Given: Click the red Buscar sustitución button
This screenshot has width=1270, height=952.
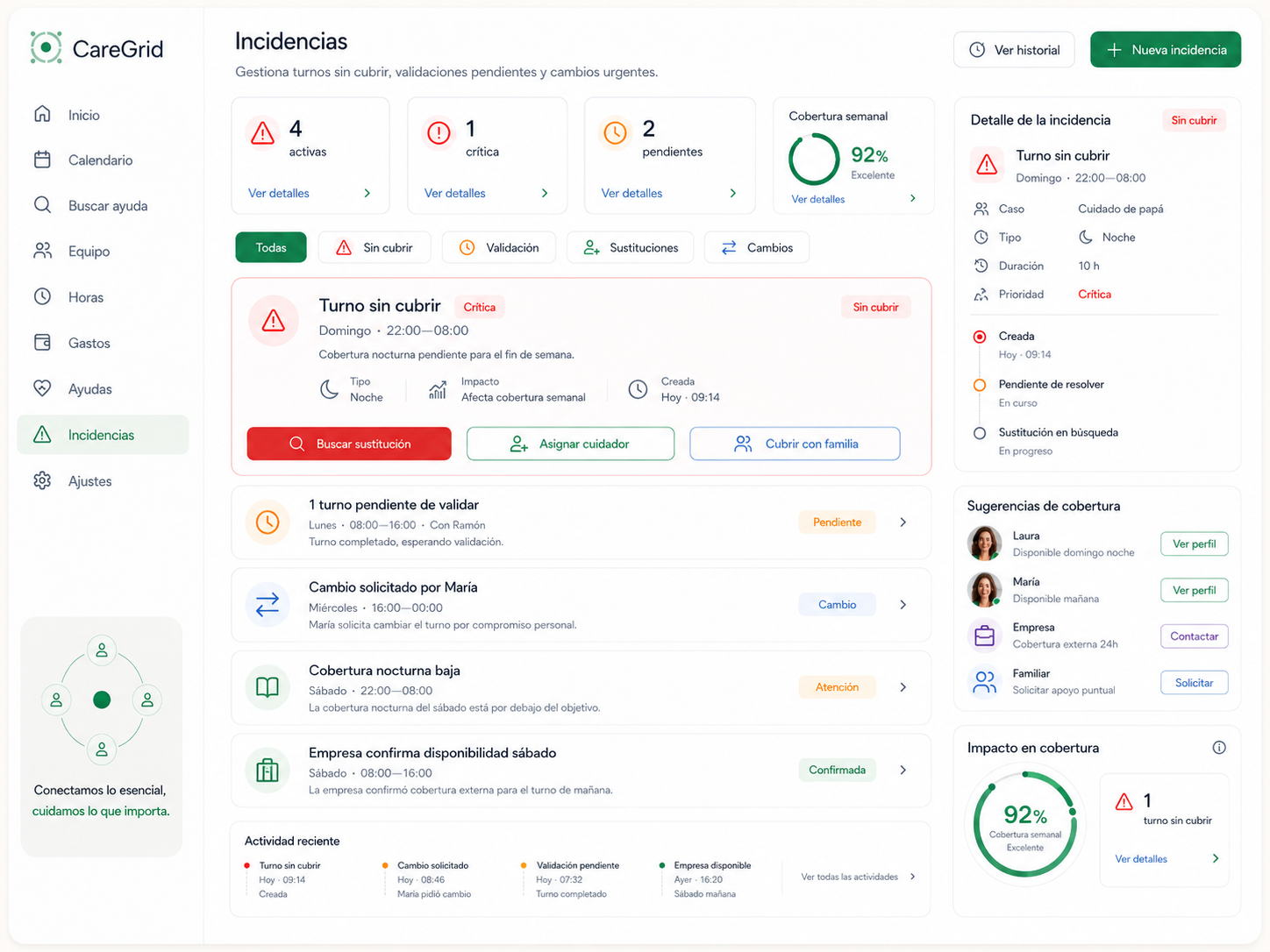Looking at the screenshot, I should [349, 444].
